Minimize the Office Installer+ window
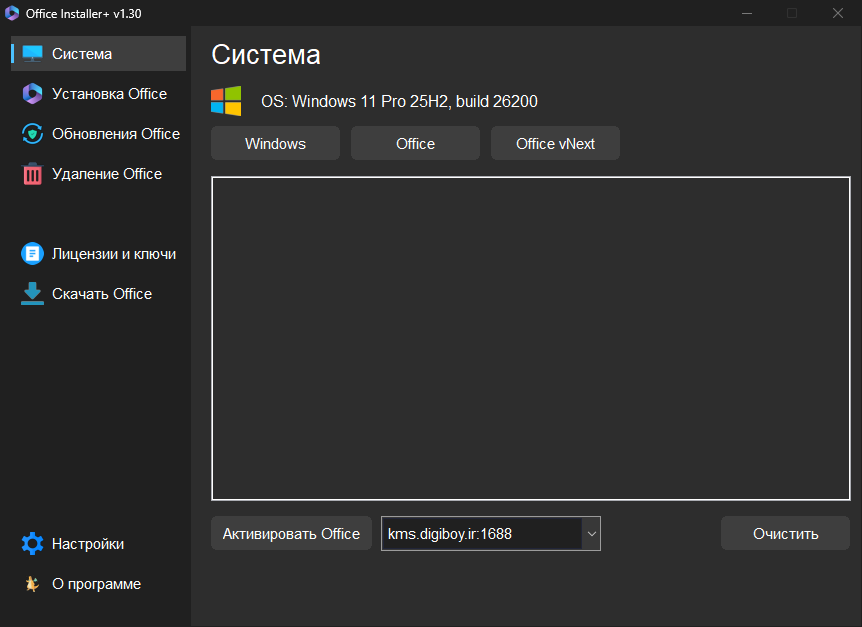 point(747,13)
